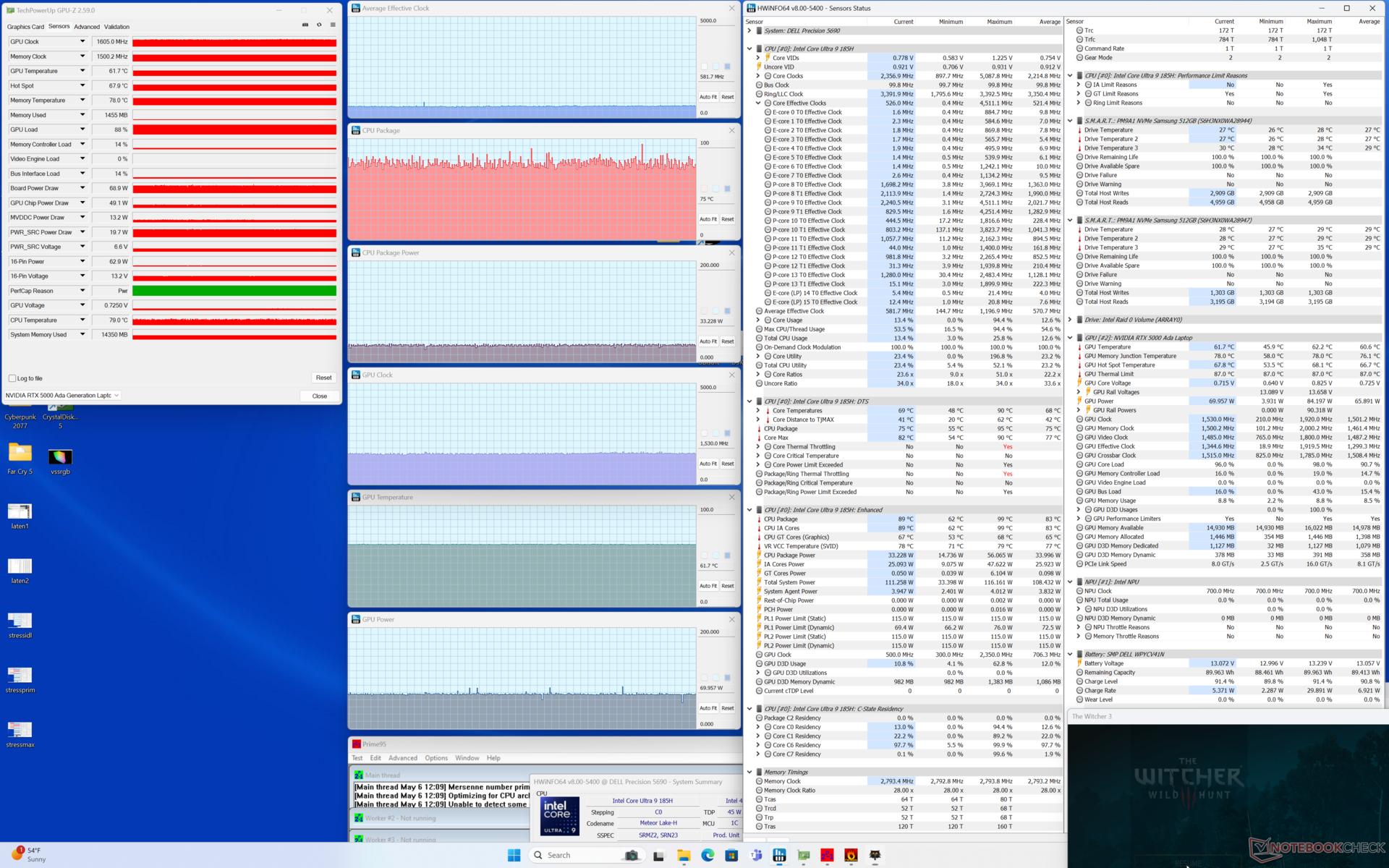Open the GPU Clock sensor dropdown arrow
The height and width of the screenshot is (868, 1389).
[82, 42]
